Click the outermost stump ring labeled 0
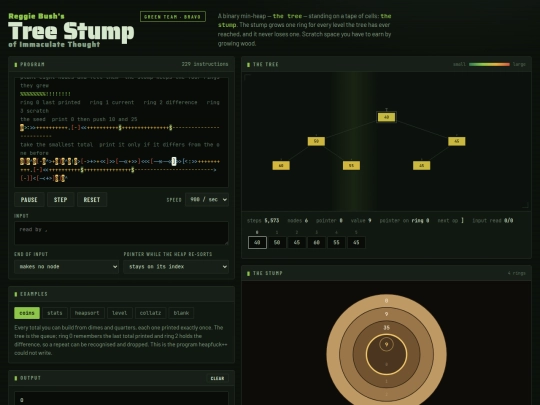 pyautogui.click(x=386, y=301)
